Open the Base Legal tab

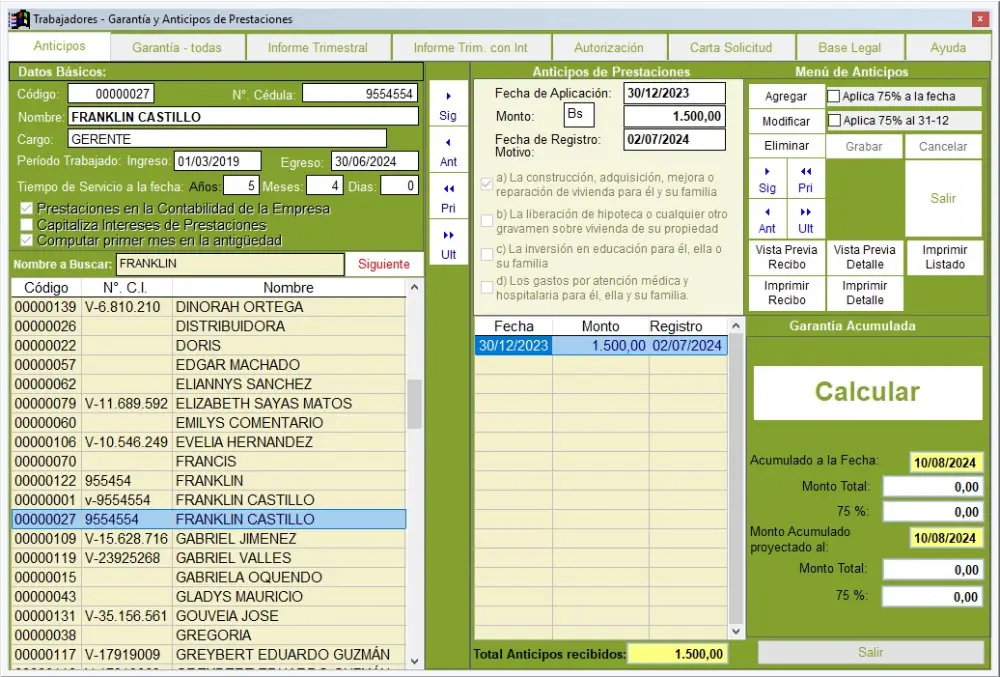pyautogui.click(x=850, y=47)
